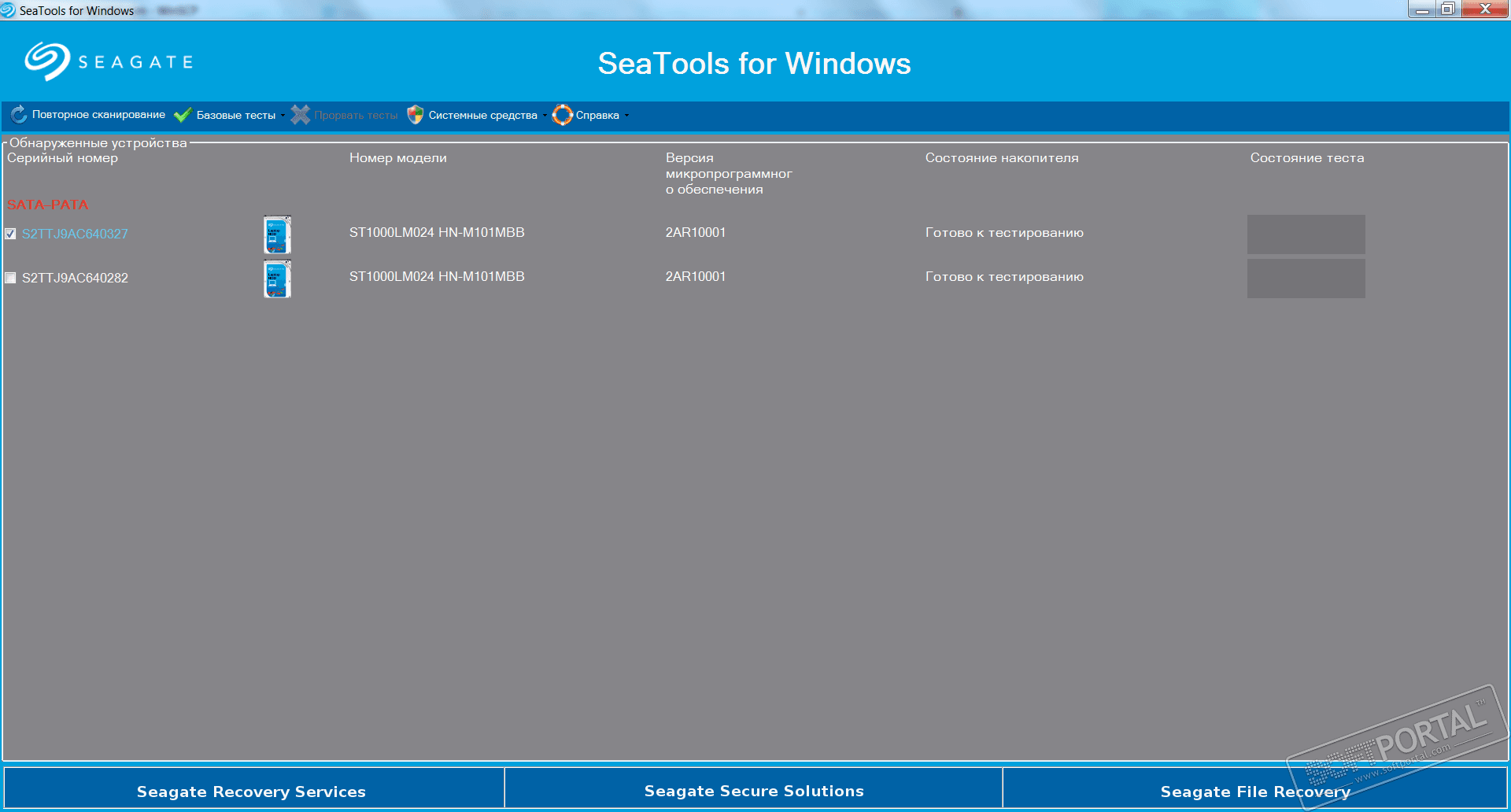Click the SeaTools for Windows banner title
The width and height of the screenshot is (1511, 812).
(754, 64)
